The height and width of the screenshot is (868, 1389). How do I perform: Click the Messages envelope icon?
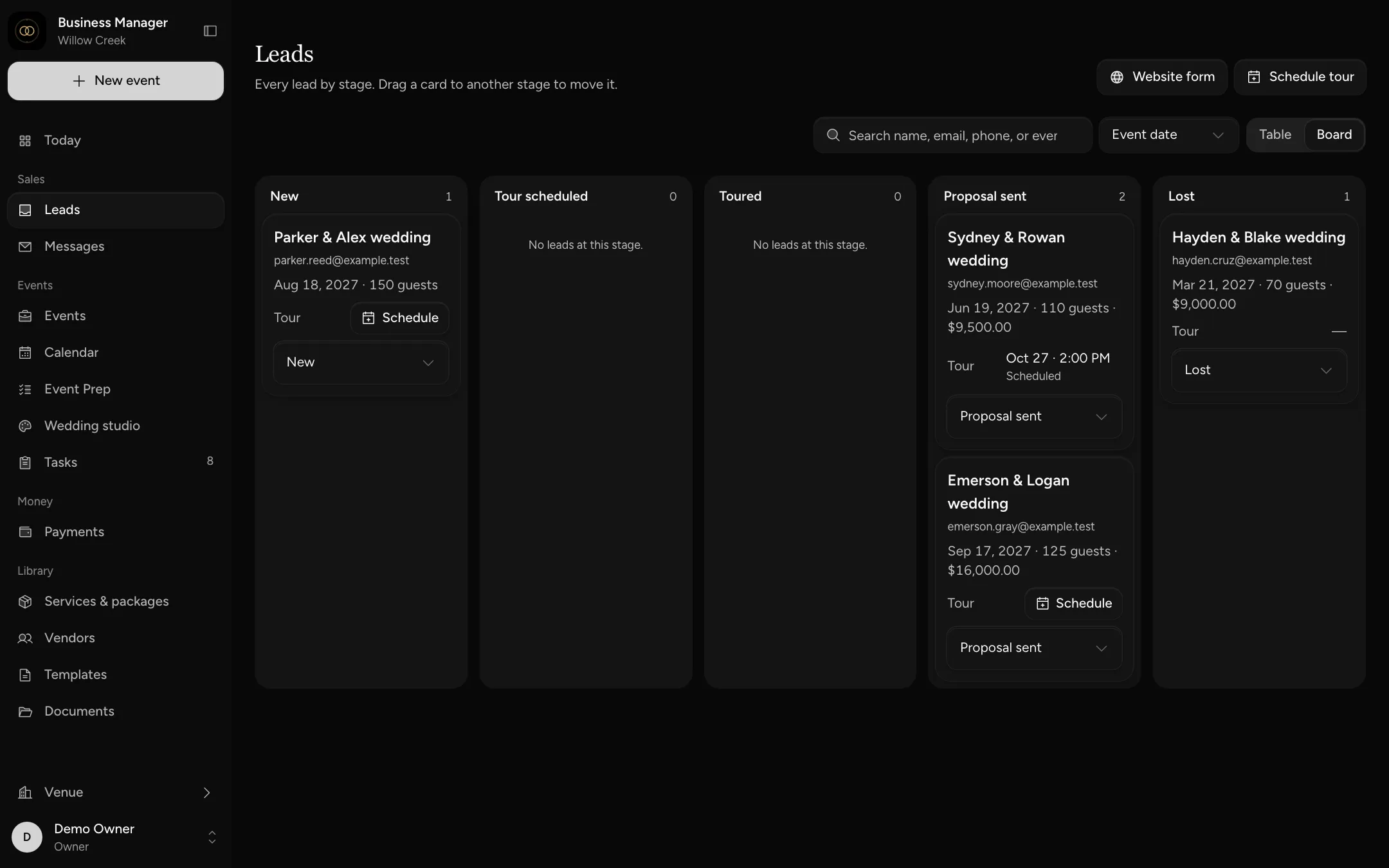pos(25,247)
